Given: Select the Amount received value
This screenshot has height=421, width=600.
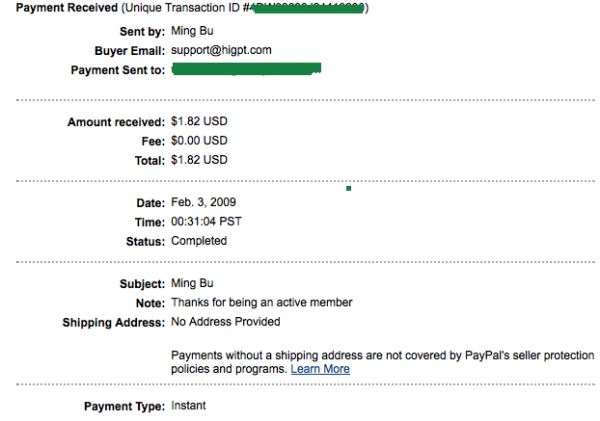Looking at the screenshot, I should coord(199,122).
